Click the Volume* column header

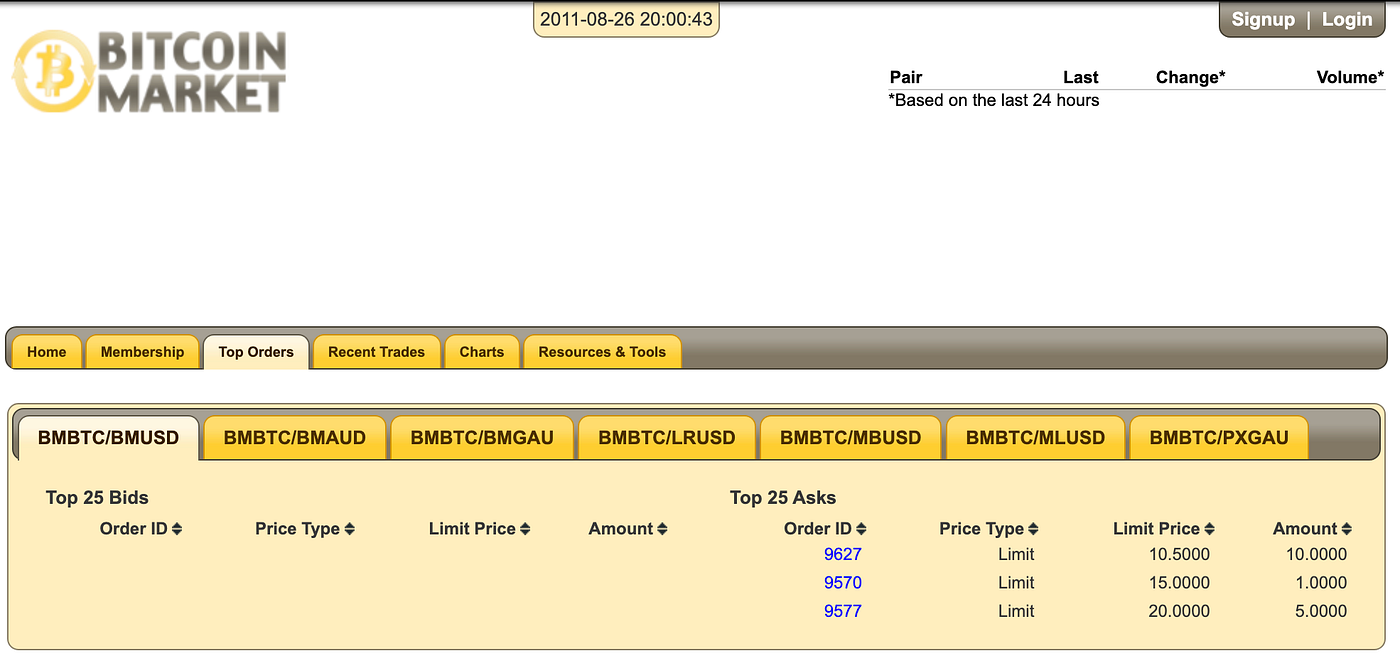[1351, 77]
